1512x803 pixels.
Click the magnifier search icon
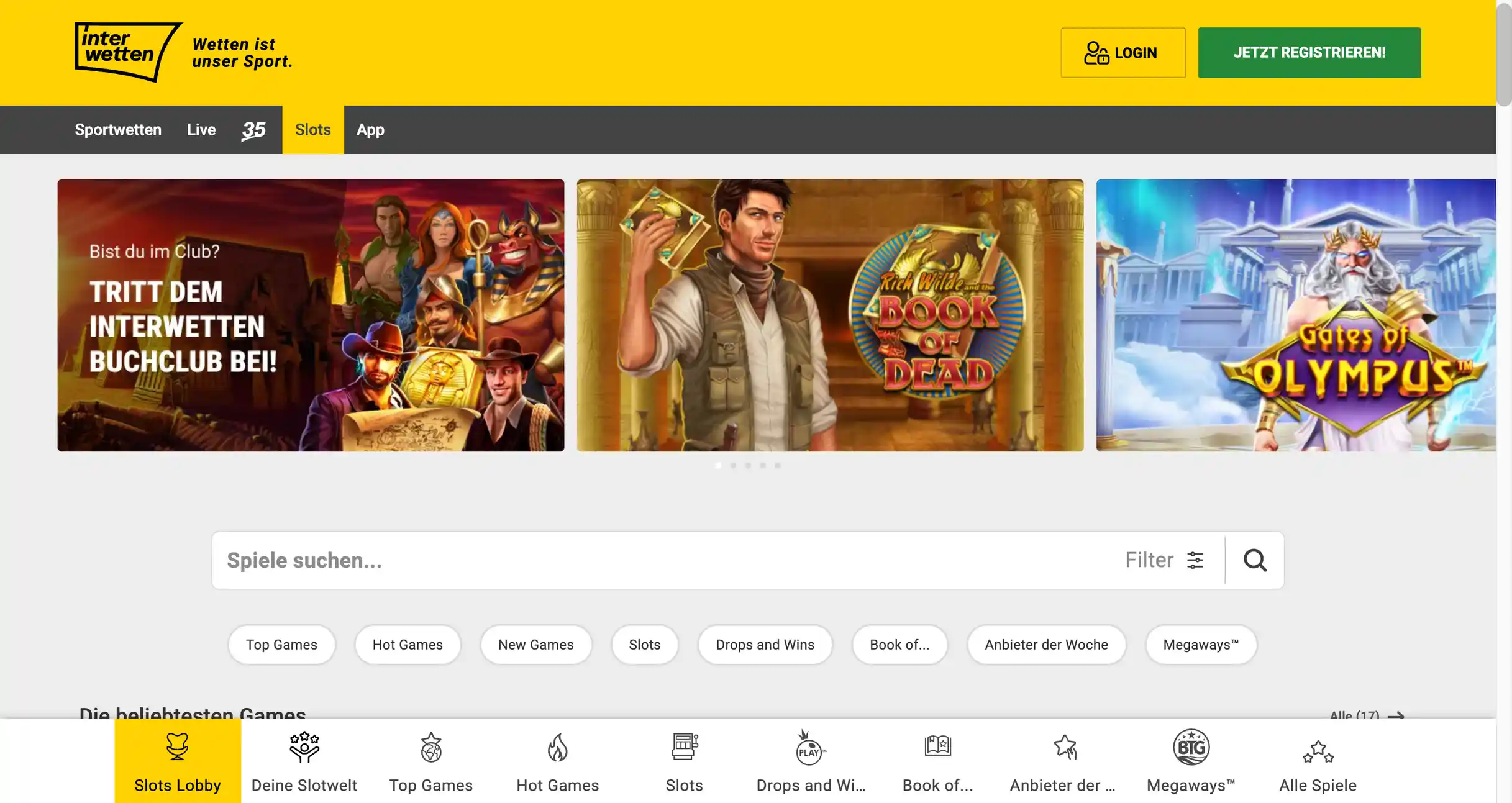click(1255, 560)
